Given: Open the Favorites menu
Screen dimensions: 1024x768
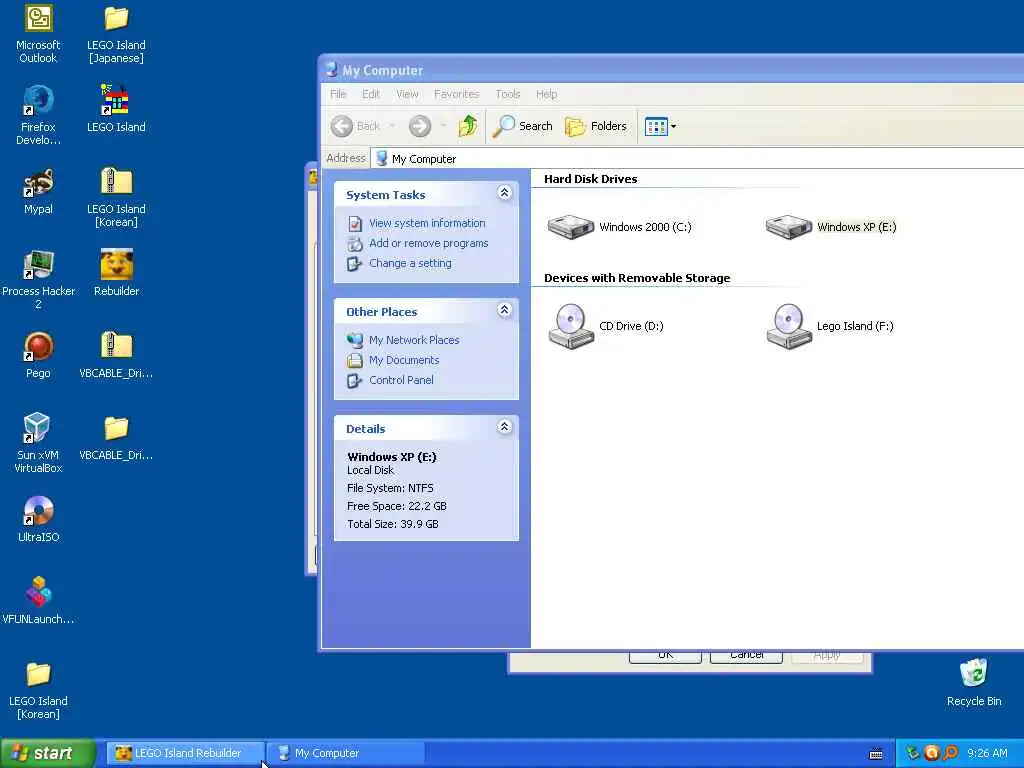Looking at the screenshot, I should coord(456,94).
